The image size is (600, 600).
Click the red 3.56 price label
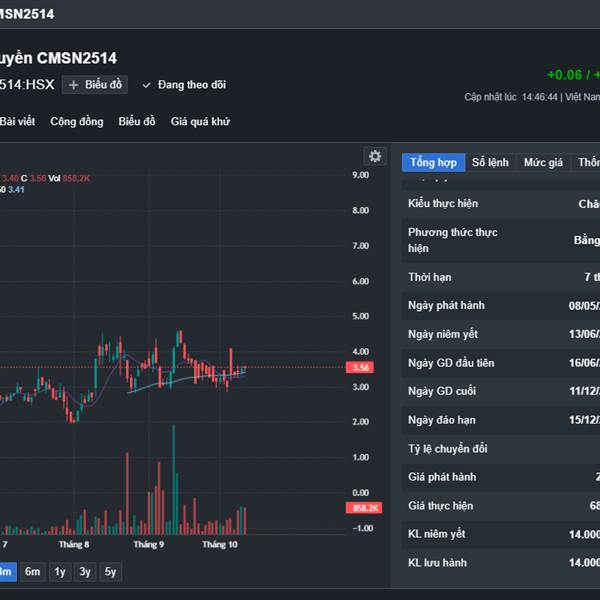point(362,367)
